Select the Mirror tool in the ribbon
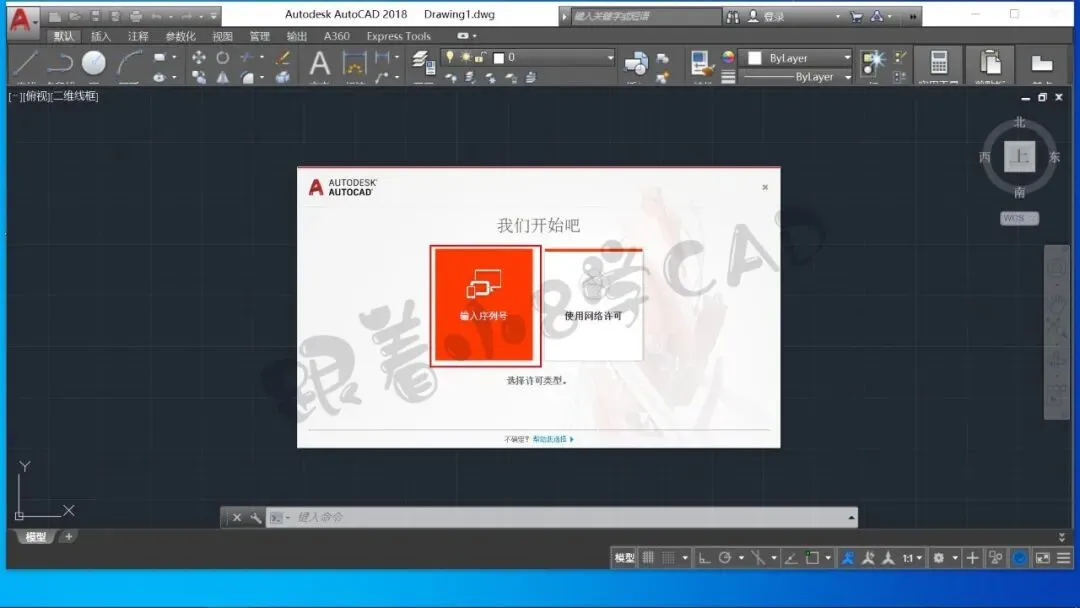This screenshot has width=1080, height=608. (x=222, y=78)
